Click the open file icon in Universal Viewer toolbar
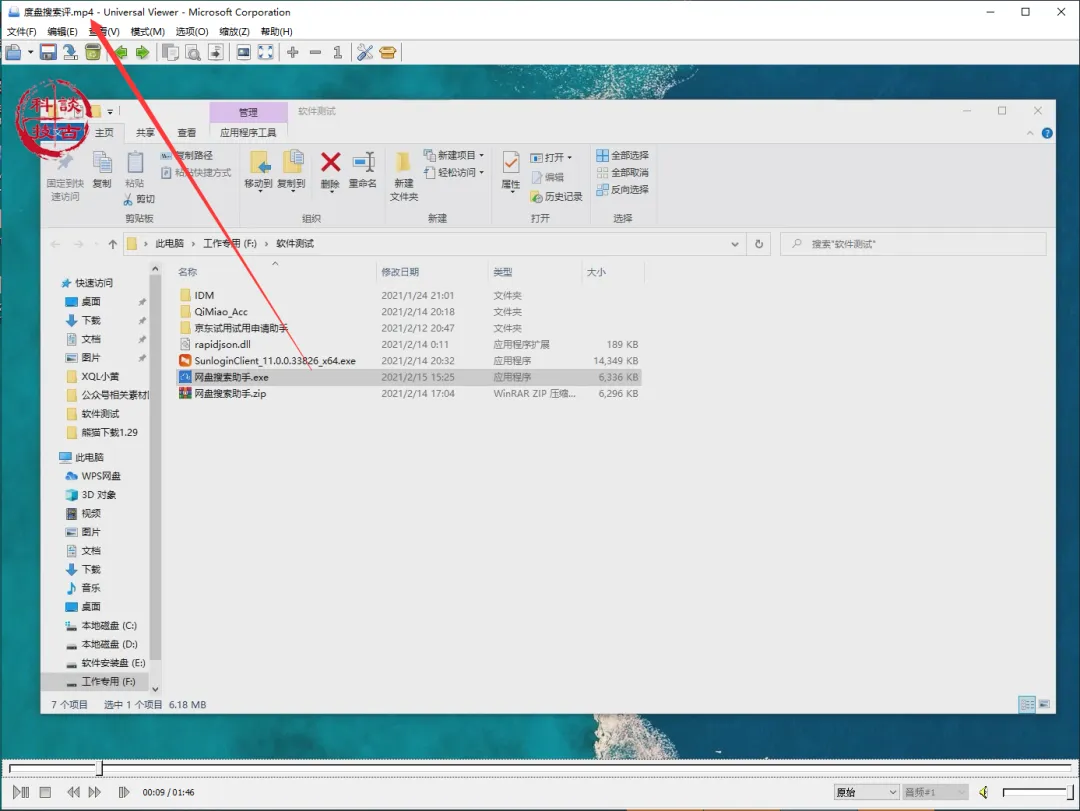 pos(13,52)
